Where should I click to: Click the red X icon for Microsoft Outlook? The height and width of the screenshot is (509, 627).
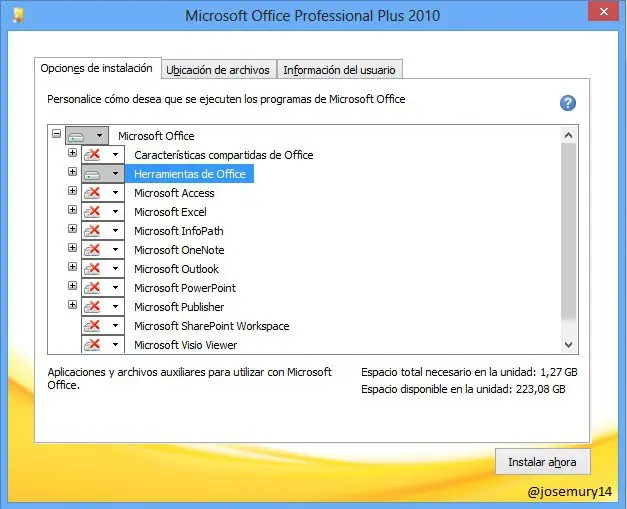(x=92, y=268)
